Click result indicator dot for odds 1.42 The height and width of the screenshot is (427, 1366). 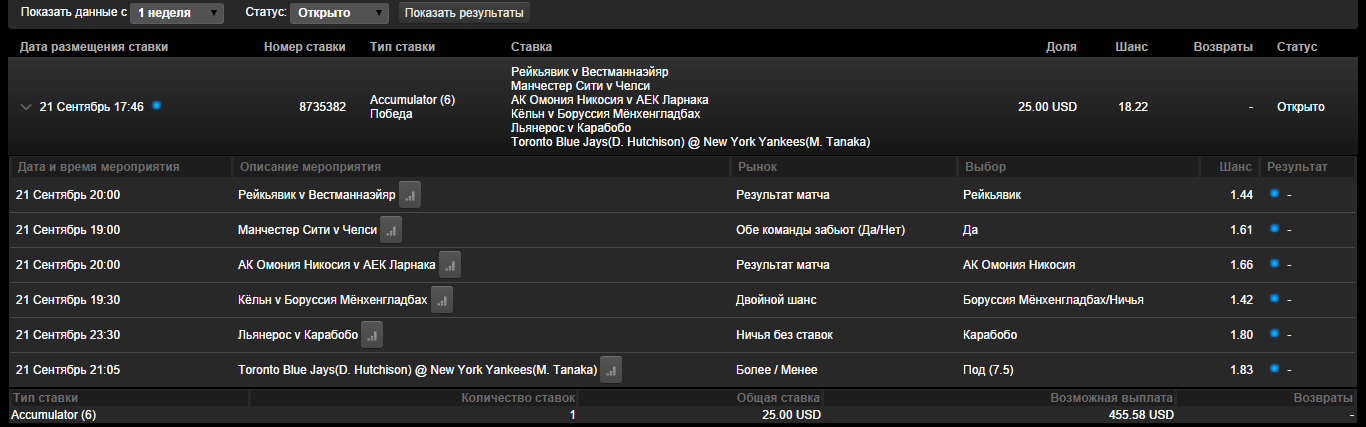click(x=1274, y=299)
